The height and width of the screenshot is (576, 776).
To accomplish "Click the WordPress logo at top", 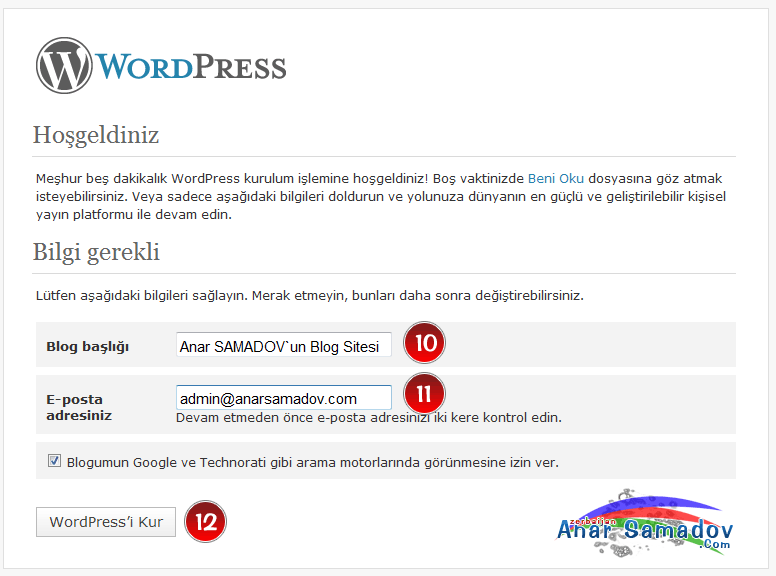I will [x=161, y=66].
